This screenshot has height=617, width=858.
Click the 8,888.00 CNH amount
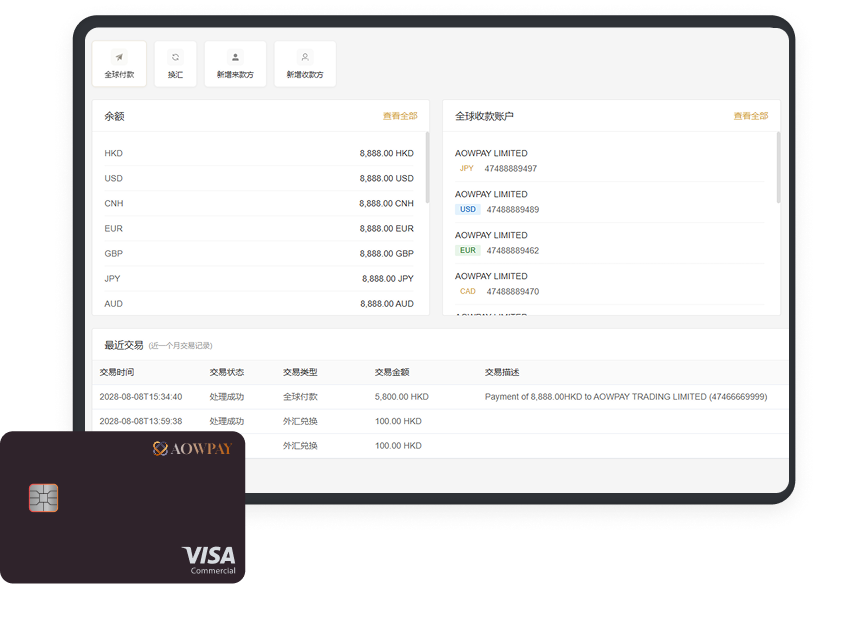tap(386, 203)
